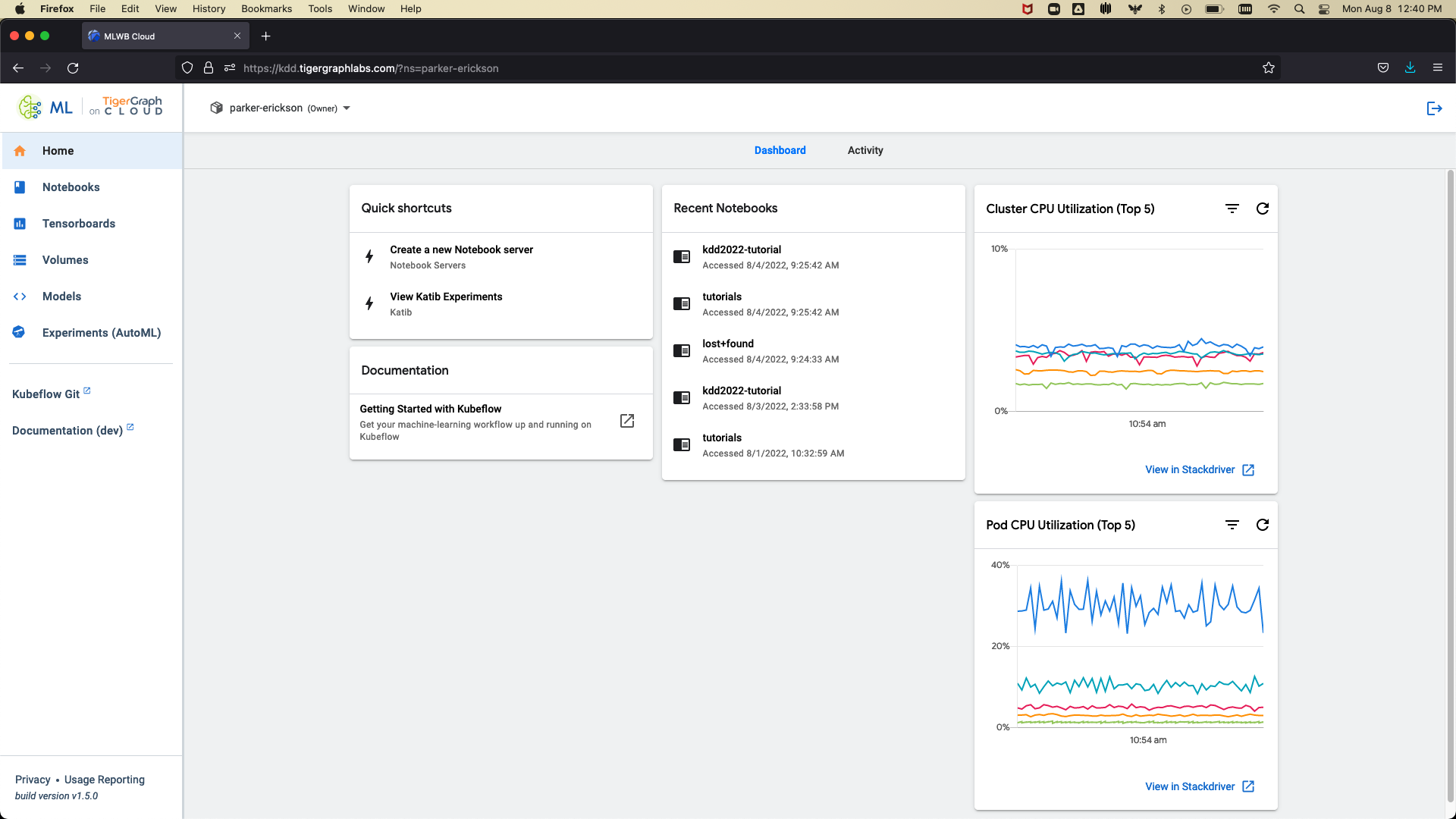Open filter options for Cluster CPU Utilization

tap(1232, 209)
